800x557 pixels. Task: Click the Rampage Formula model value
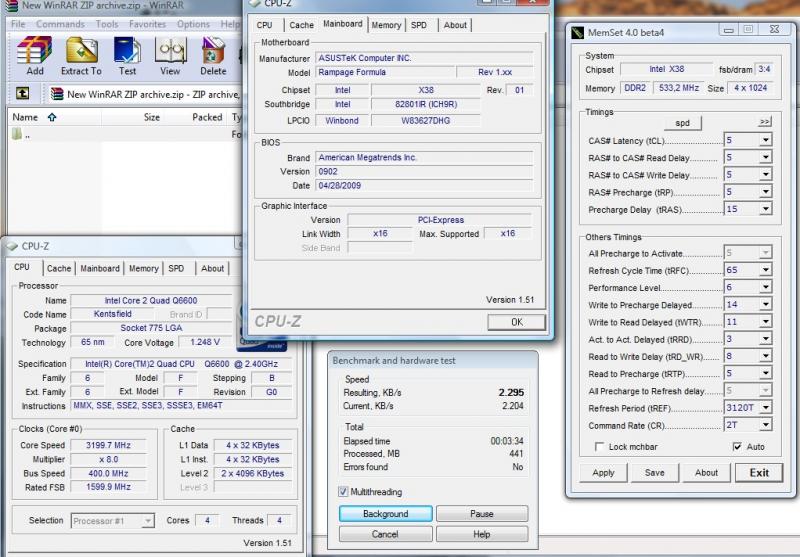tap(384, 72)
